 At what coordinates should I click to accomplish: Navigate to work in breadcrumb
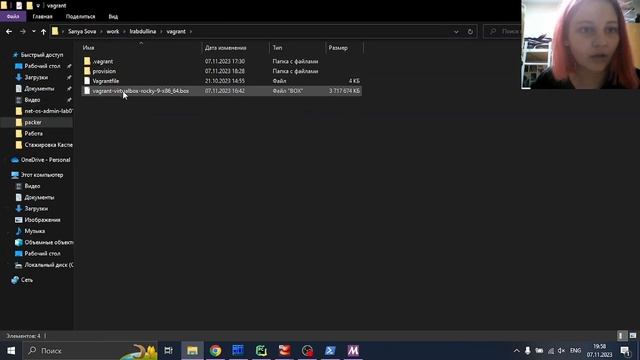coord(113,31)
